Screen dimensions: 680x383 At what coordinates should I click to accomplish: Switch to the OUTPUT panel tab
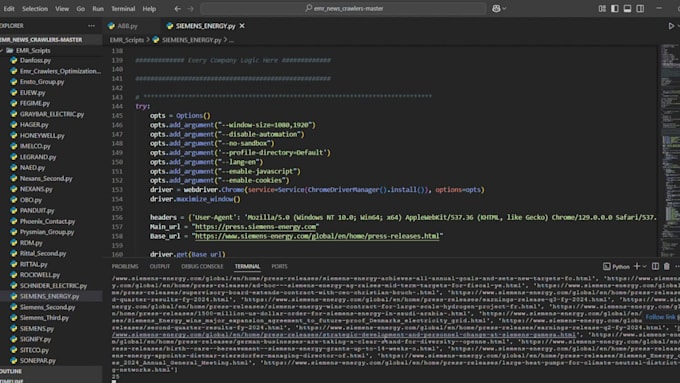(x=160, y=266)
